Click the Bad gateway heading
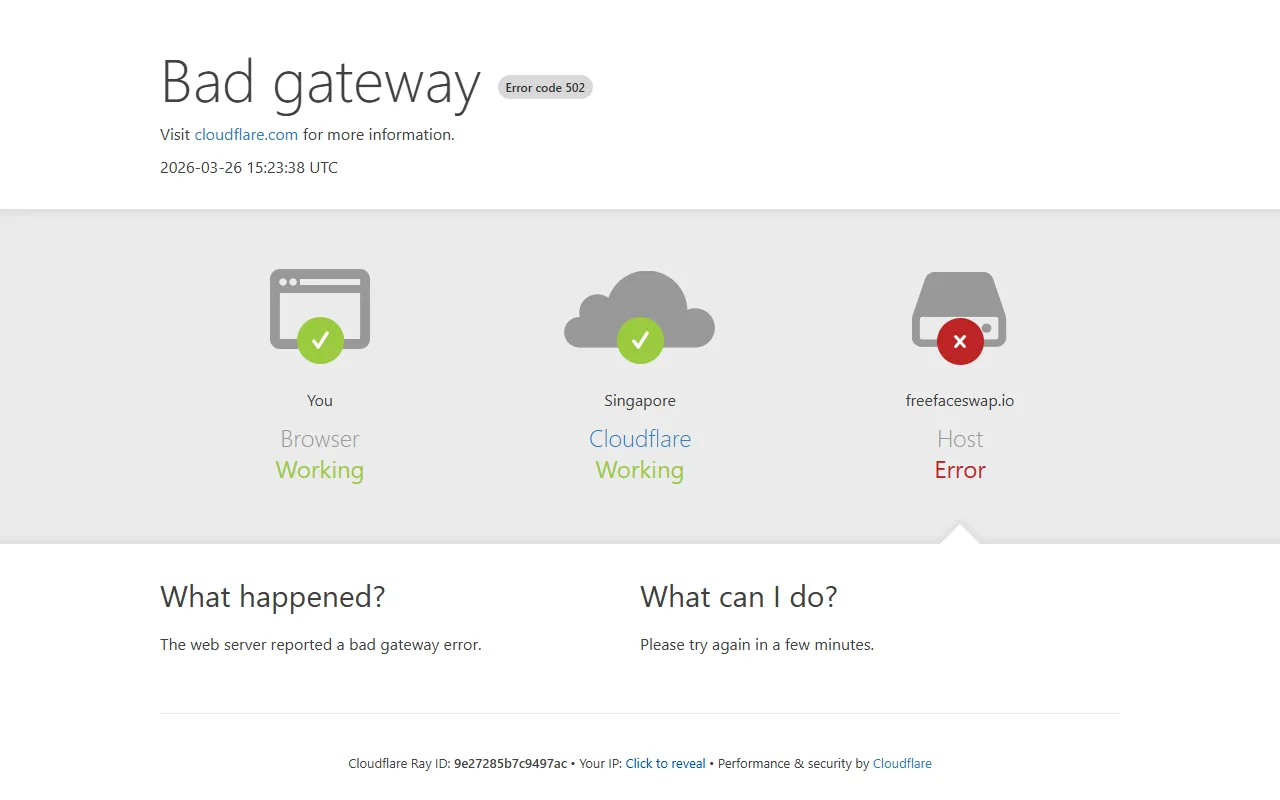1280x800 pixels. 321,82
